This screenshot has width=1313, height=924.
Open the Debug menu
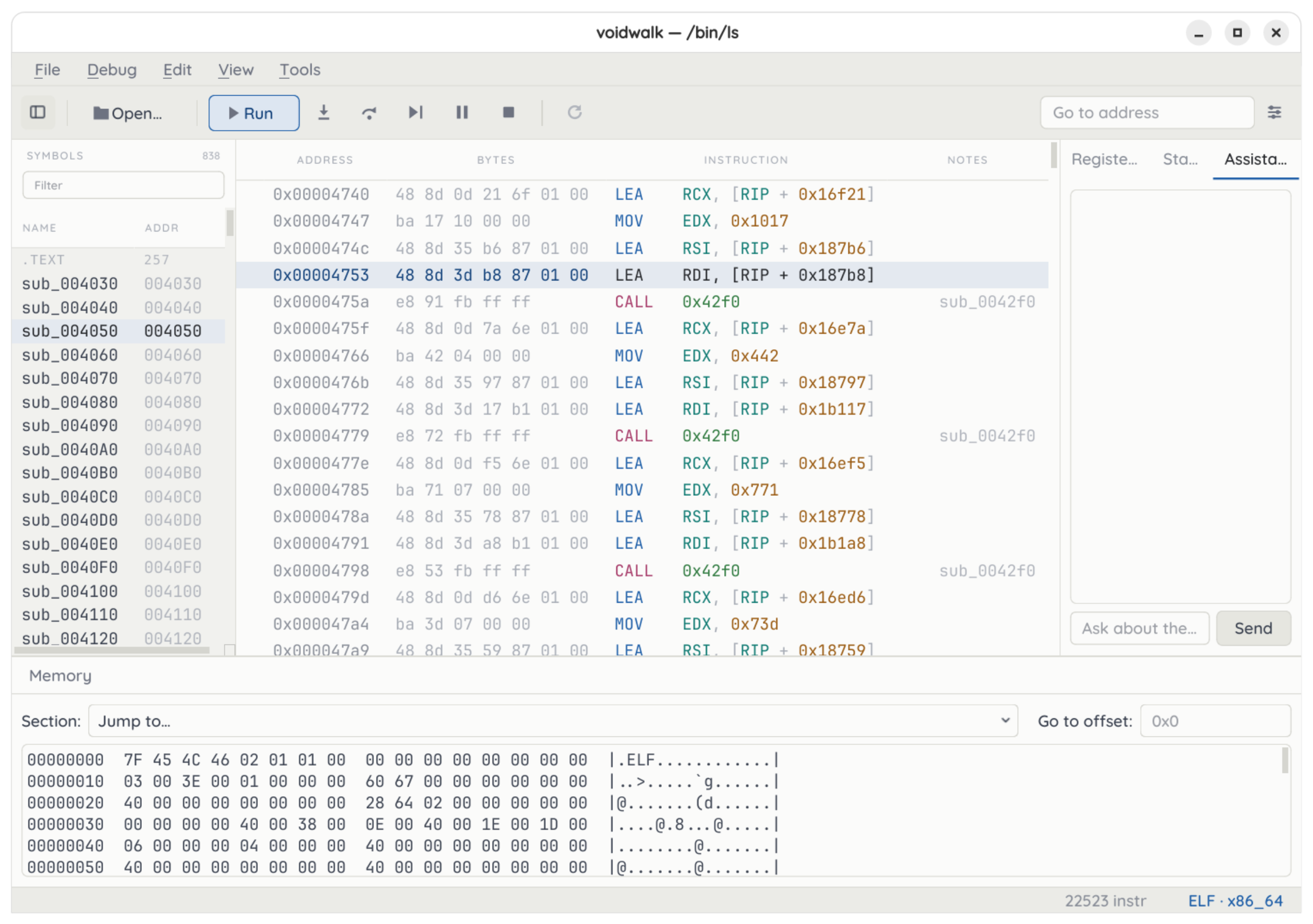pos(112,70)
